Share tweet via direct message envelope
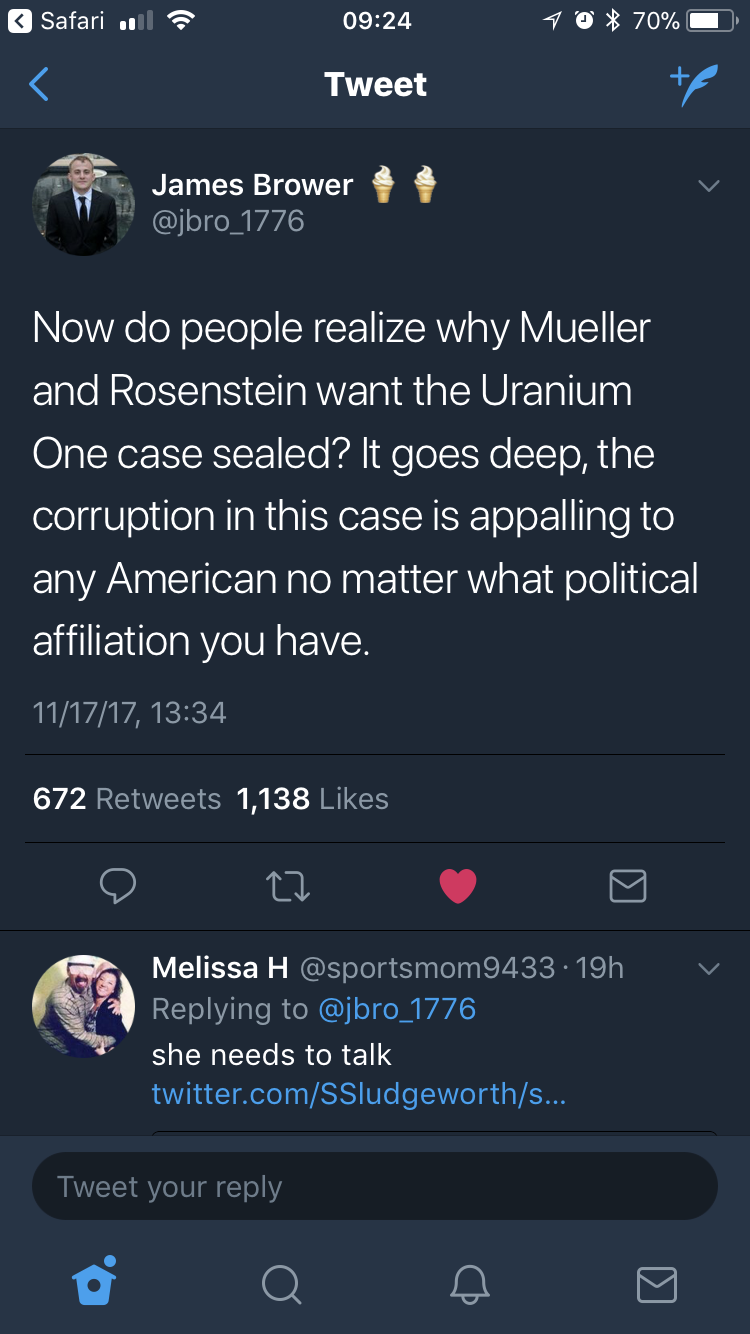The height and width of the screenshot is (1334, 750). [x=627, y=885]
